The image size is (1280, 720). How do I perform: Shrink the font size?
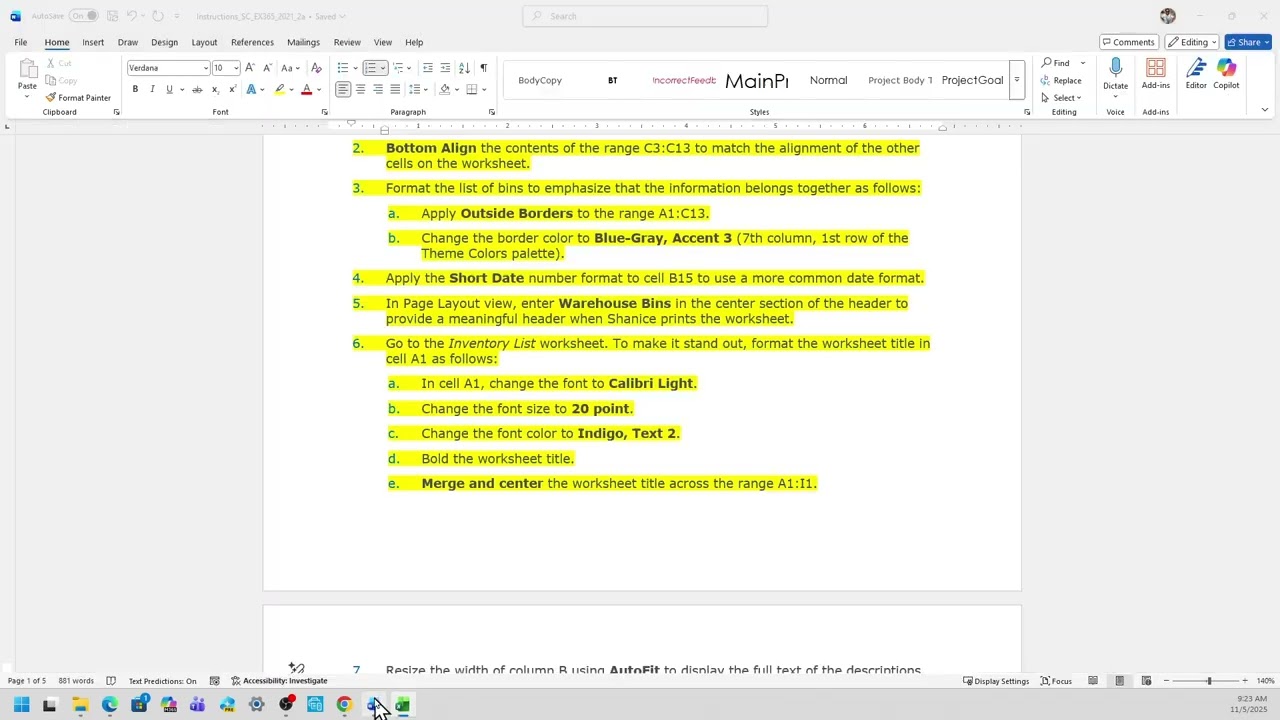tap(267, 68)
